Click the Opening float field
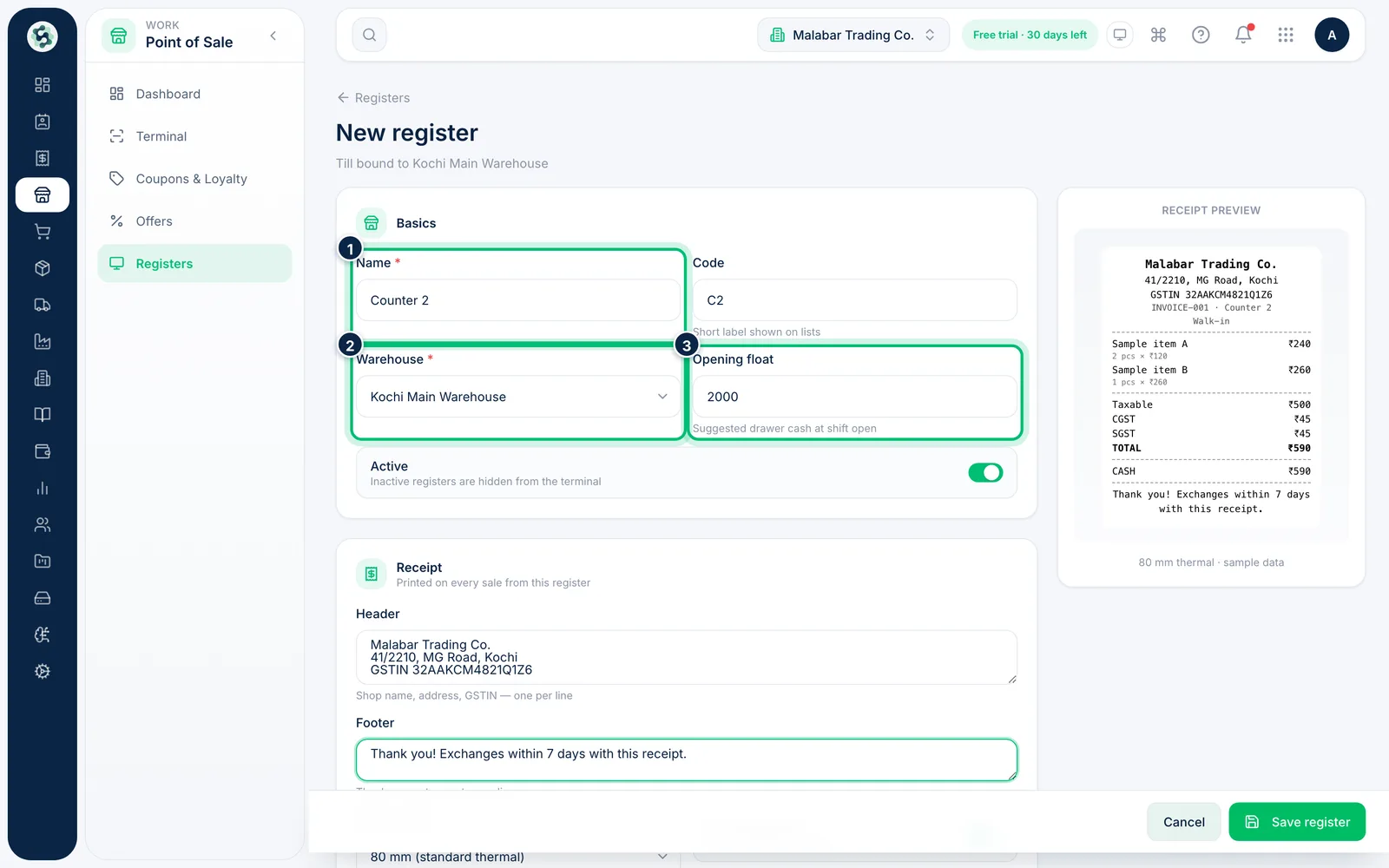The width and height of the screenshot is (1389, 868). [854, 397]
